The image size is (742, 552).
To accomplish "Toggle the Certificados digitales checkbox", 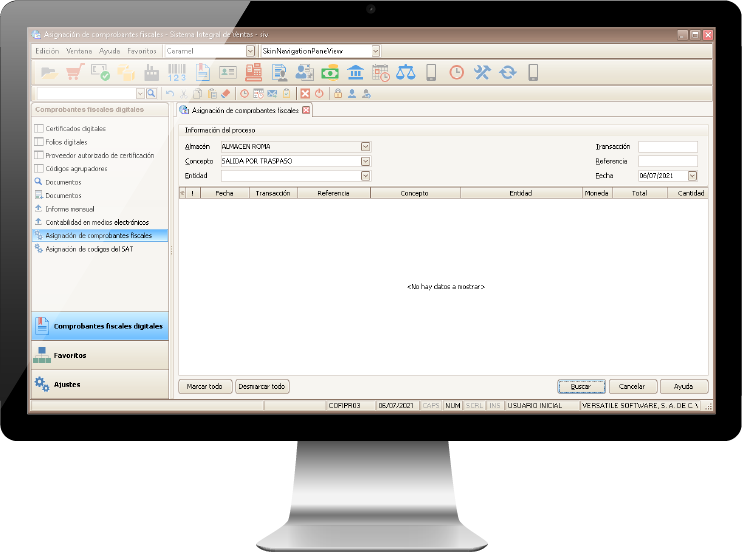I will pyautogui.click(x=39, y=128).
